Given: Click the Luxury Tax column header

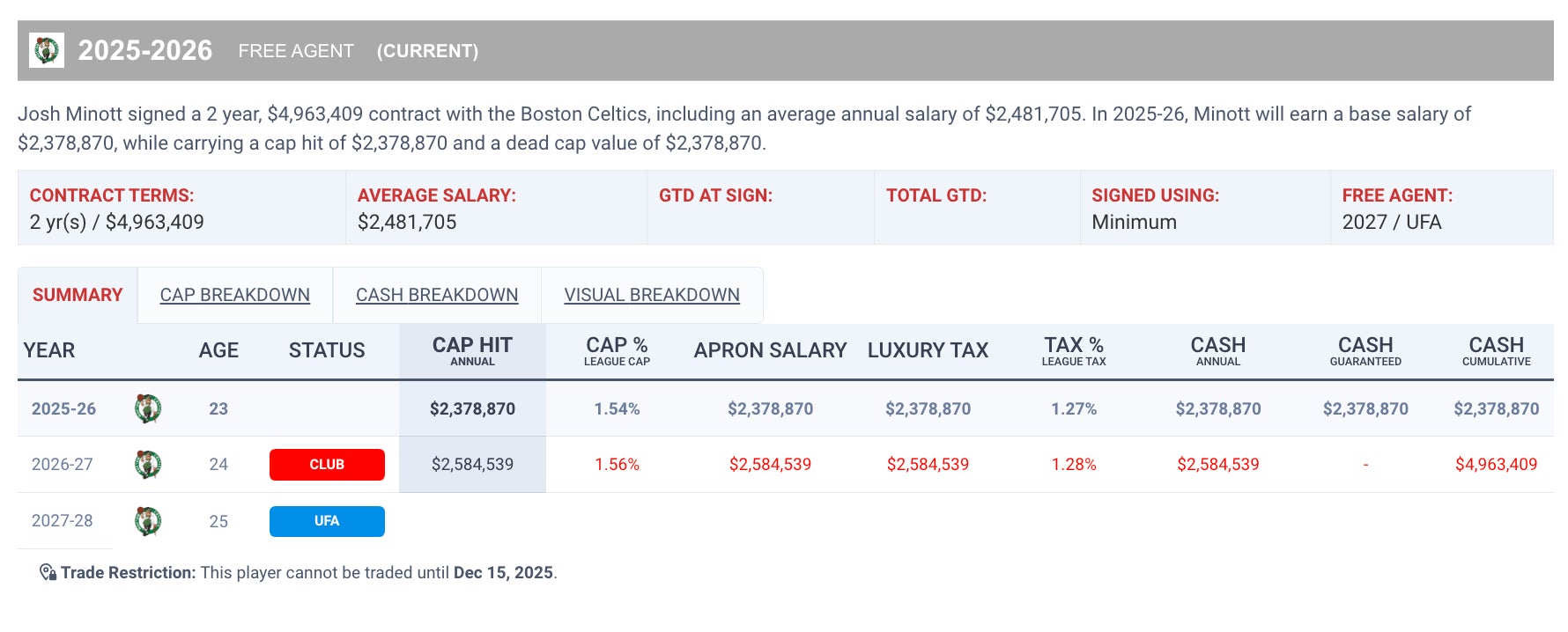Looking at the screenshot, I should 928,350.
